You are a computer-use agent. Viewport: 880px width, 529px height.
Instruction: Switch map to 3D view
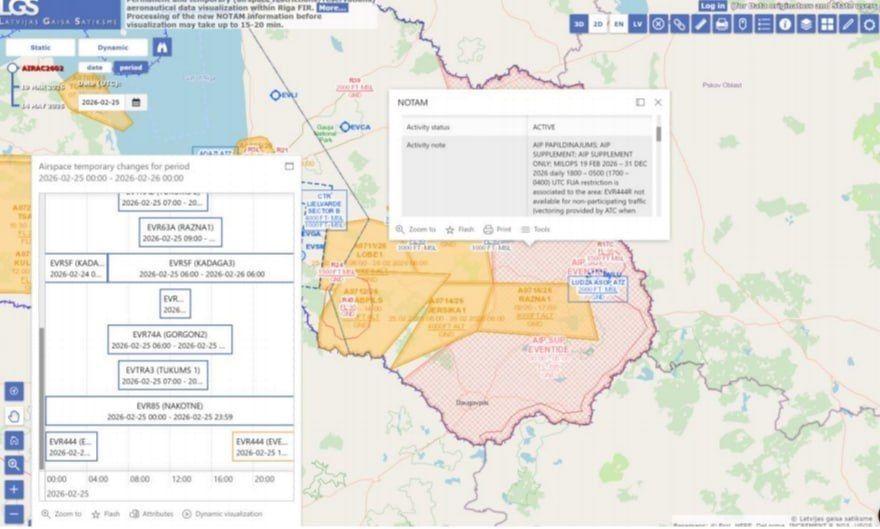(x=579, y=24)
